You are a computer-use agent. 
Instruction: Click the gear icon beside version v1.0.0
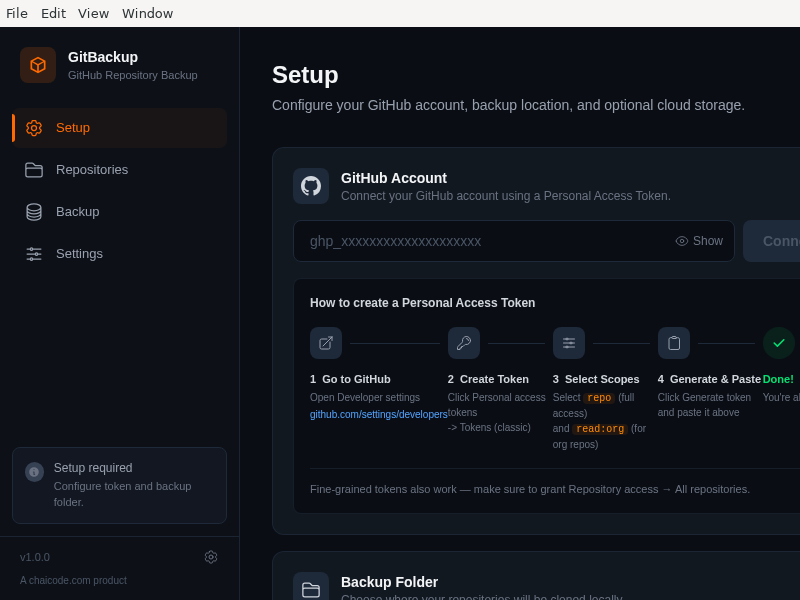tap(211, 557)
